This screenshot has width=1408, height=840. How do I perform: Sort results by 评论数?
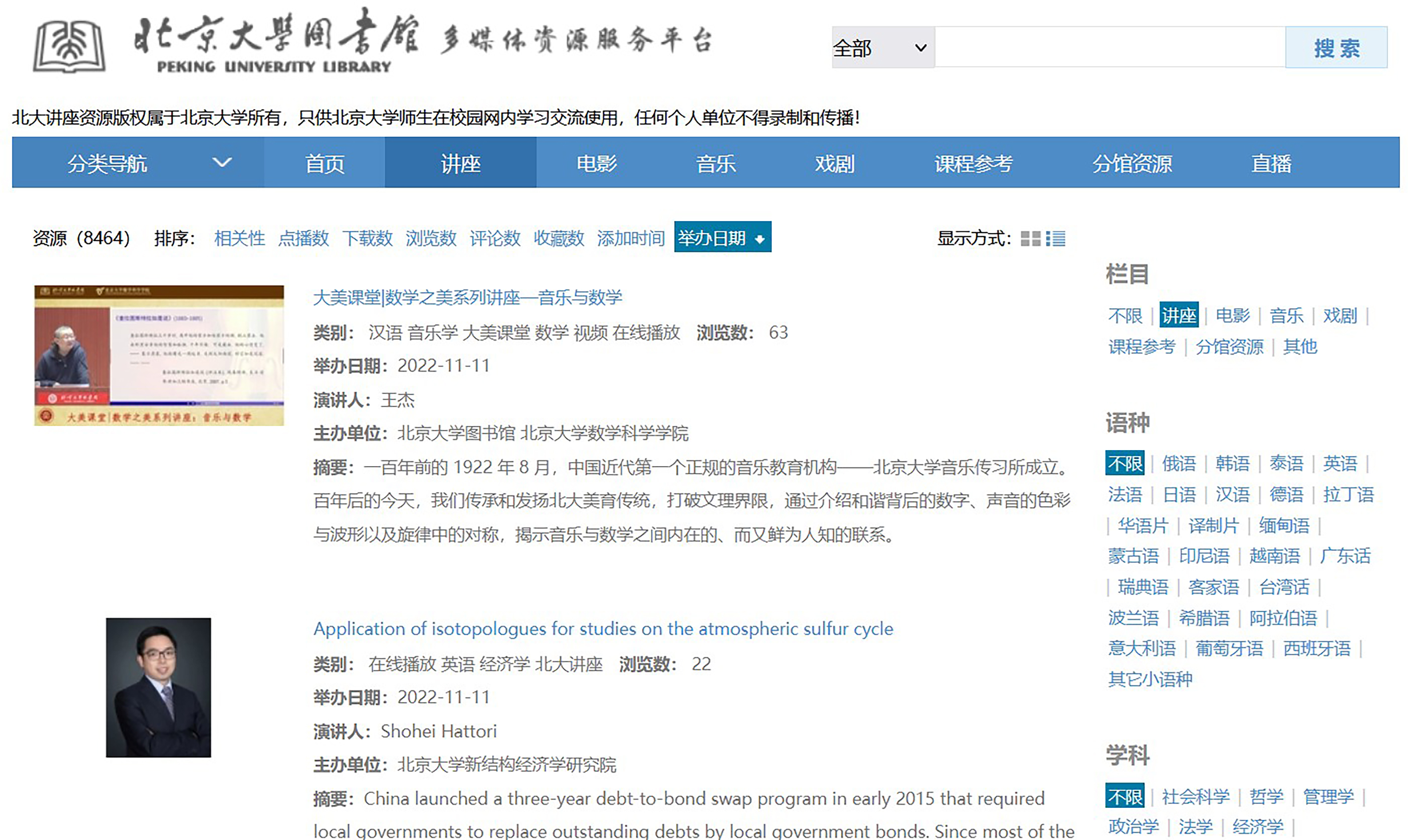pyautogui.click(x=495, y=238)
